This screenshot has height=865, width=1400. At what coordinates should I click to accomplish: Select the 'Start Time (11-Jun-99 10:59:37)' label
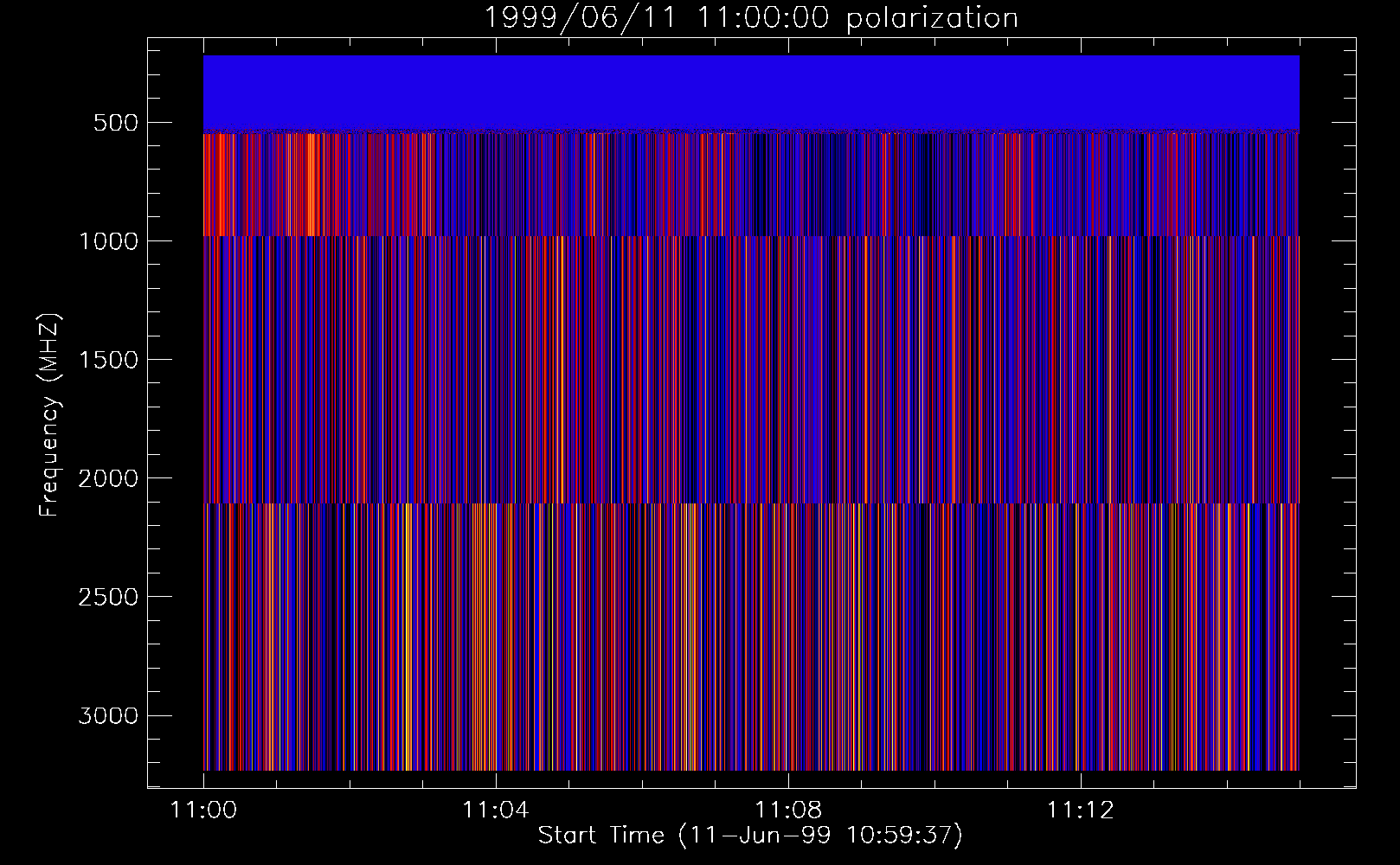[x=750, y=836]
